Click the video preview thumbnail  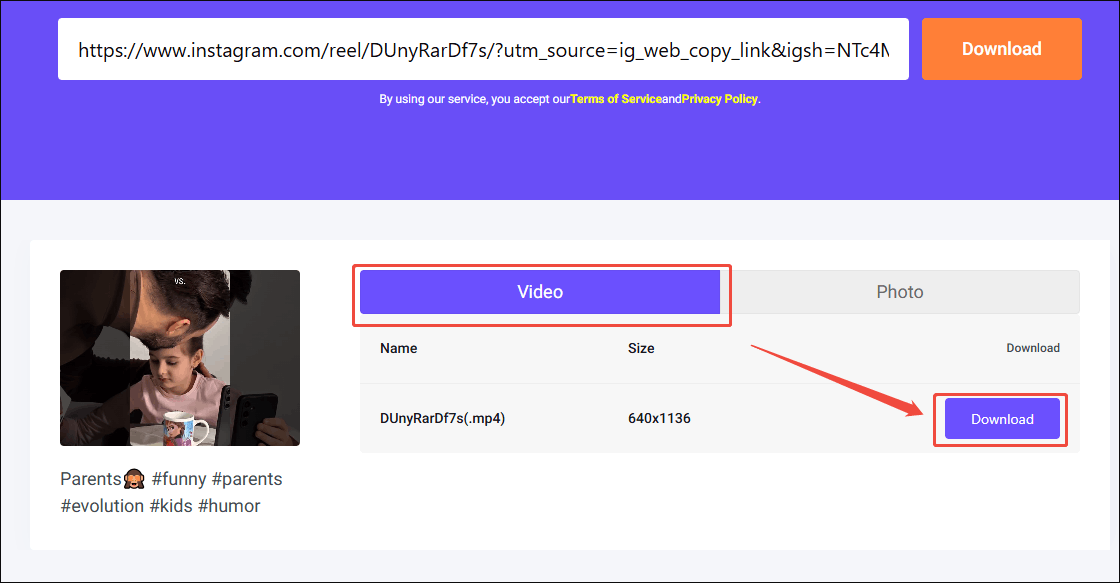179,357
